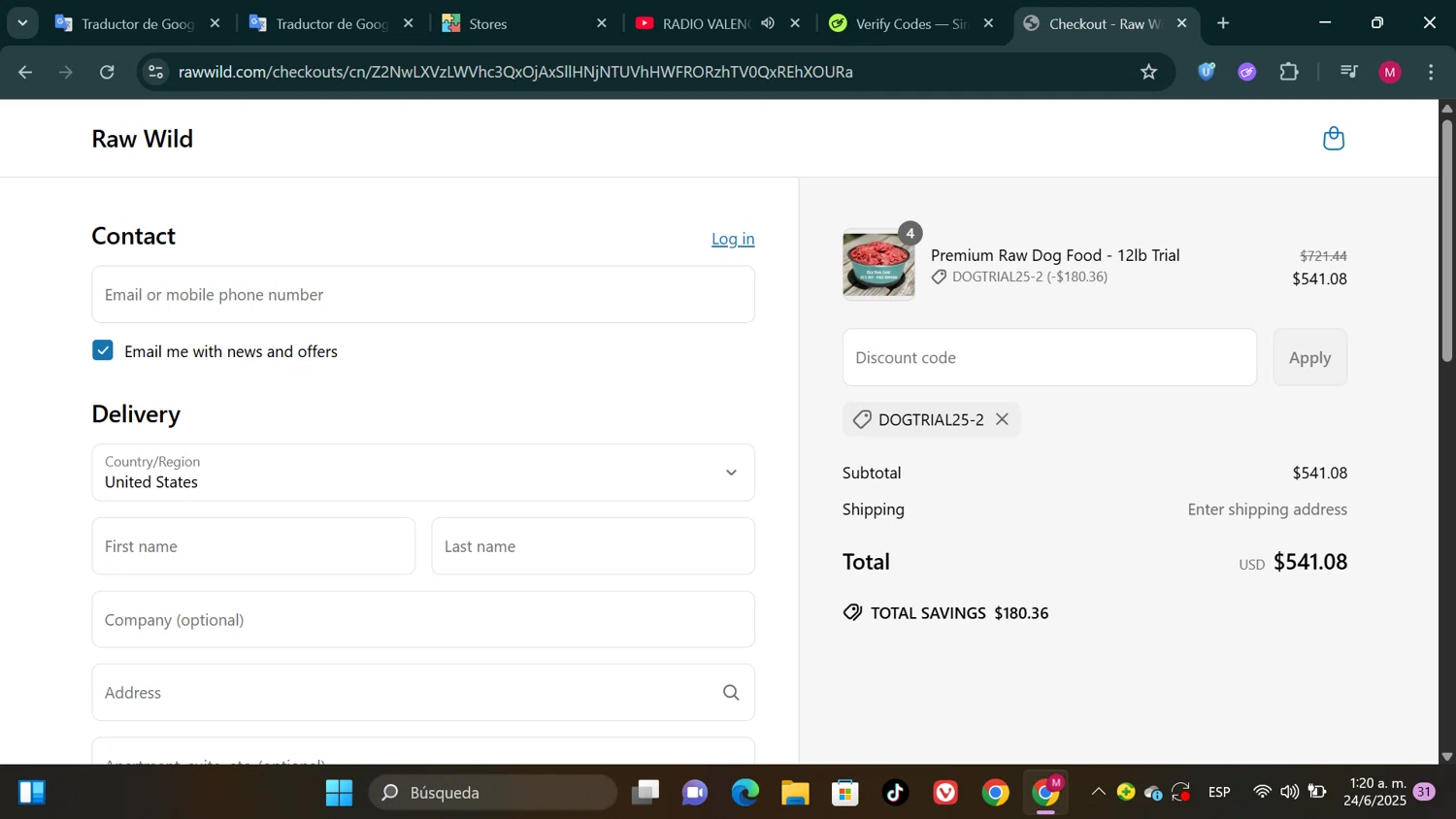Screen dimensions: 1456x819
Task: Click the browser address bar URL
Action: pyautogui.click(x=515, y=72)
